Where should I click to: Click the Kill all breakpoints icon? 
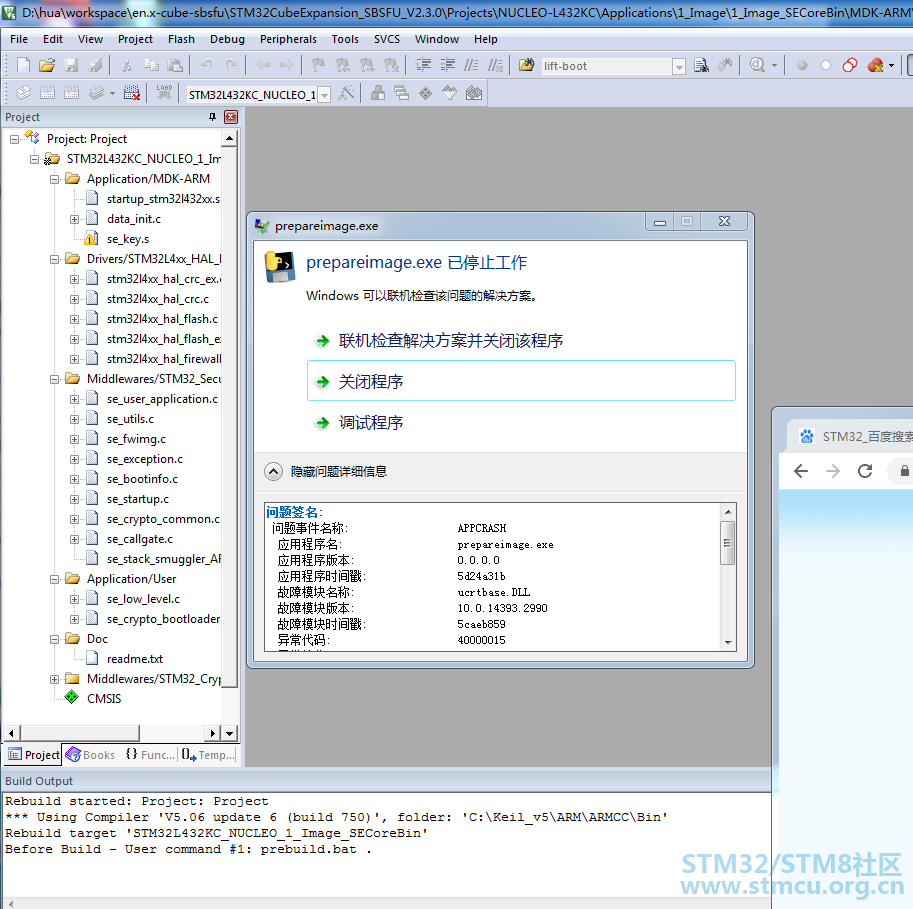(x=875, y=65)
